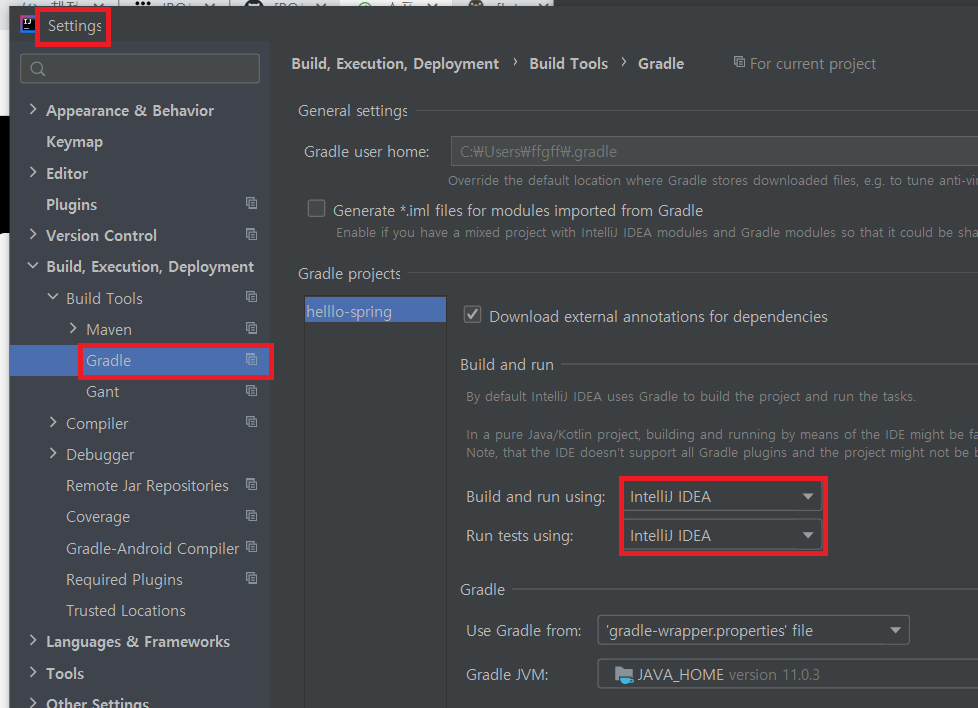Open the Gradle JVM combo box
The width and height of the screenshot is (978, 708).
pos(787,674)
